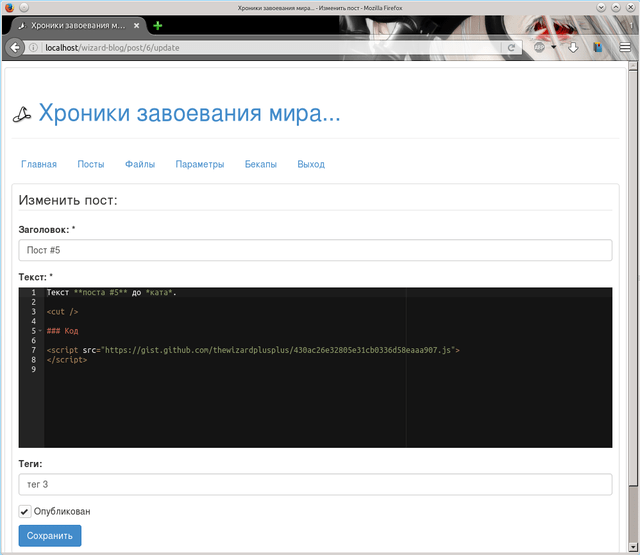640x555 pixels.
Task: Click the closing </script> line
Action: click(x=67, y=360)
